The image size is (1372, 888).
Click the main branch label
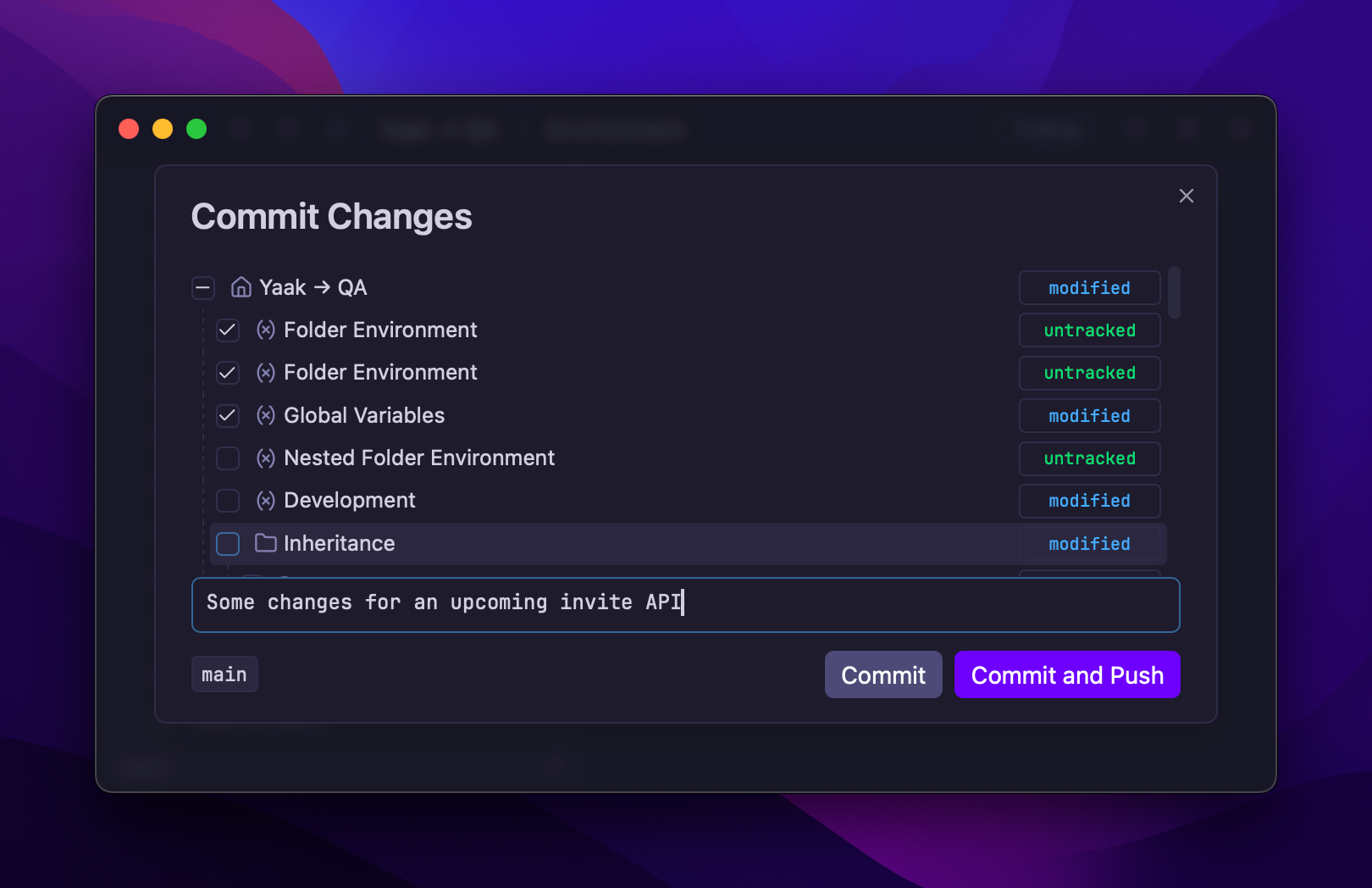click(224, 674)
